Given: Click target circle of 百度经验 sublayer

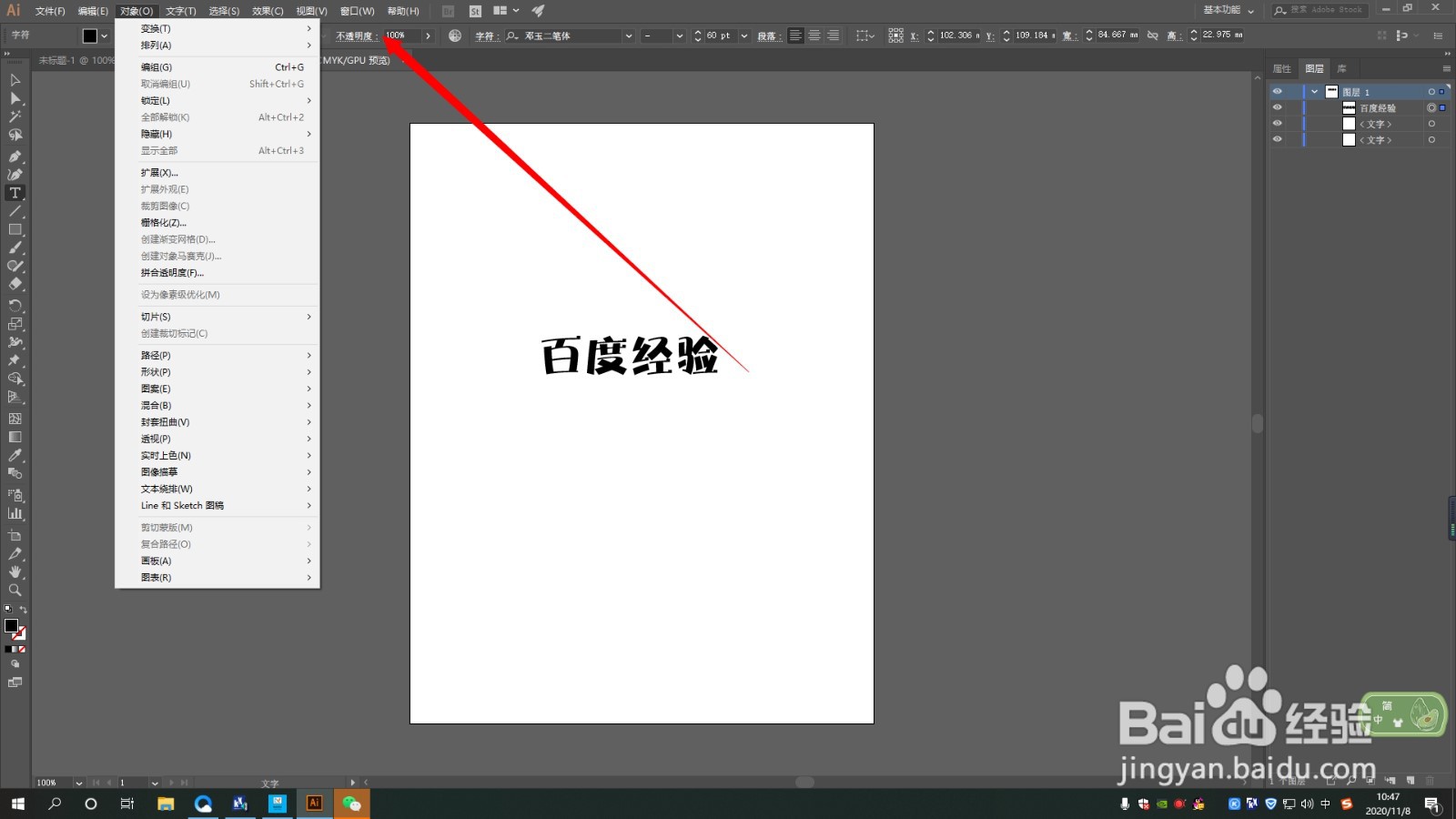Looking at the screenshot, I should [1431, 107].
